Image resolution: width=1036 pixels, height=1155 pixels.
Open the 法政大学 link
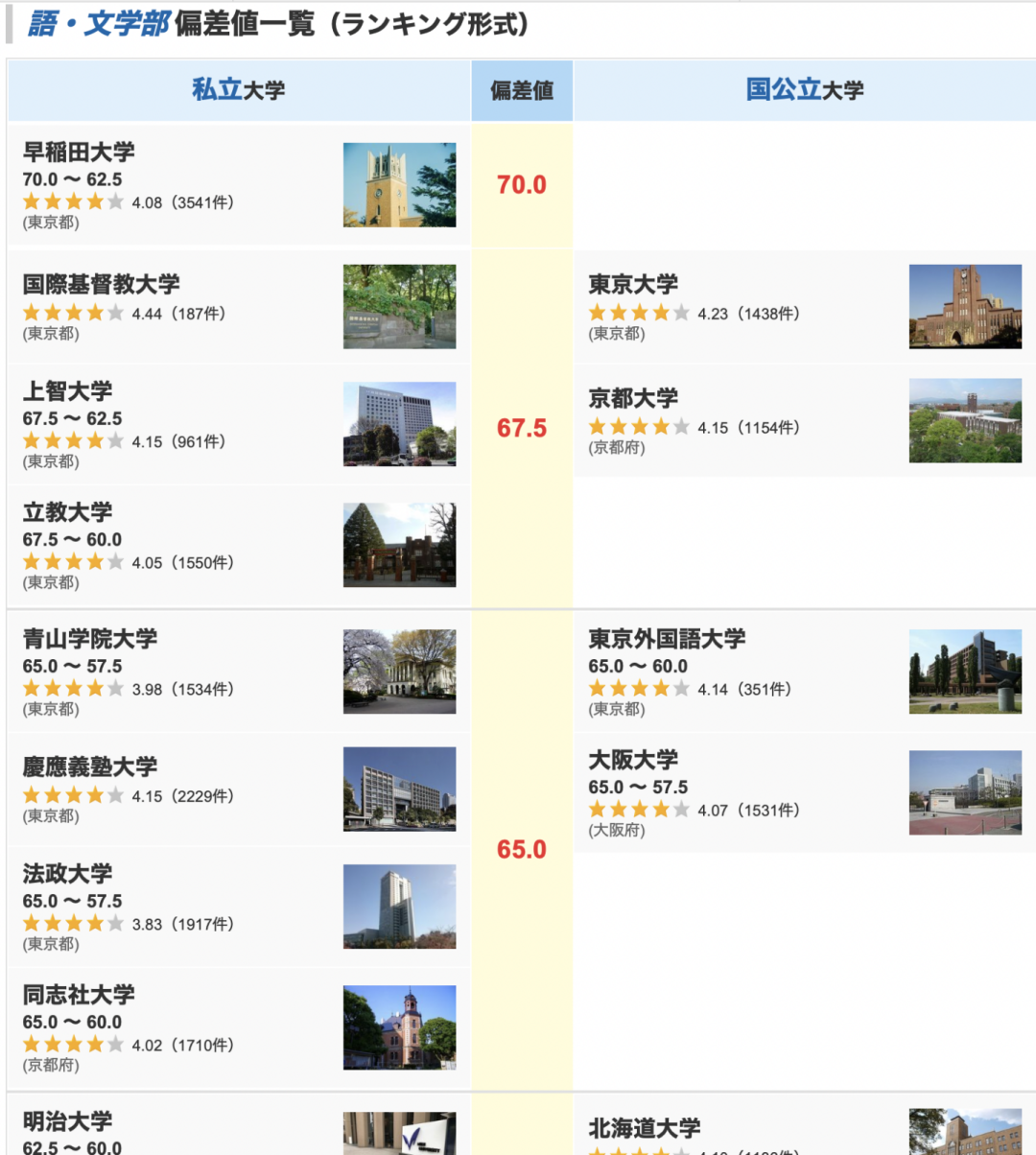pyautogui.click(x=67, y=874)
